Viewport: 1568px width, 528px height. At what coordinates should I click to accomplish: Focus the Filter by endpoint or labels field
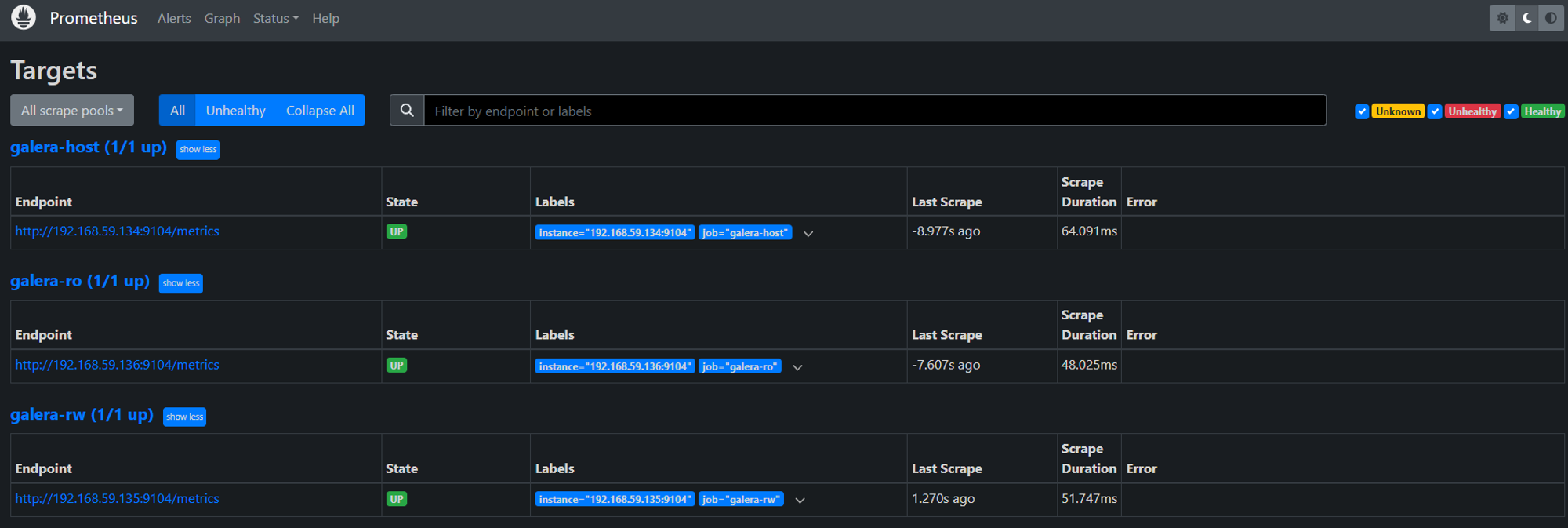click(x=875, y=111)
